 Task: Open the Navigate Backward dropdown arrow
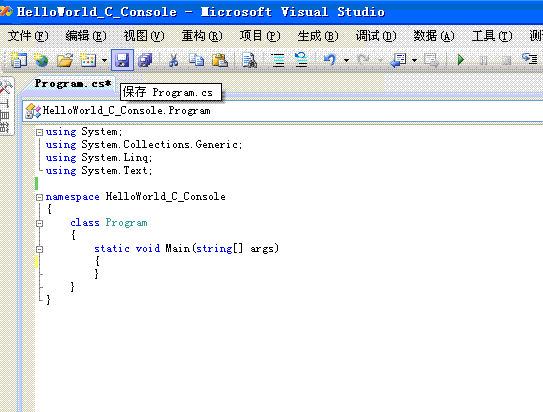point(415,60)
